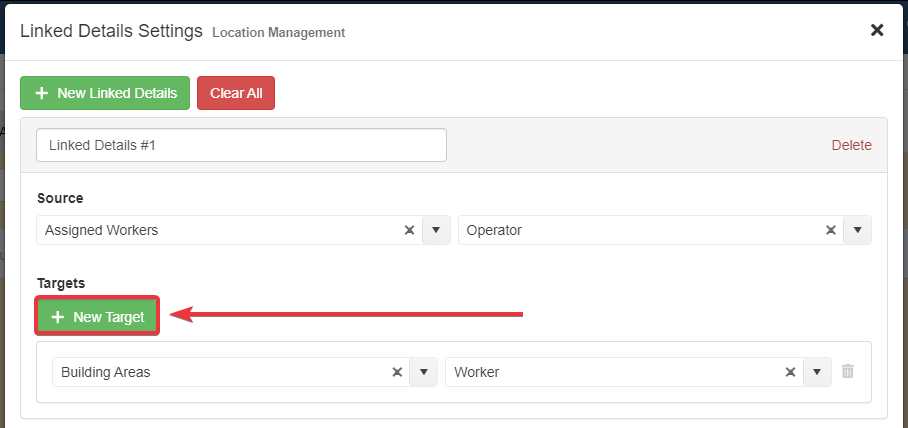Select the Worker target combo box
908x428 pixels.
click(610, 372)
